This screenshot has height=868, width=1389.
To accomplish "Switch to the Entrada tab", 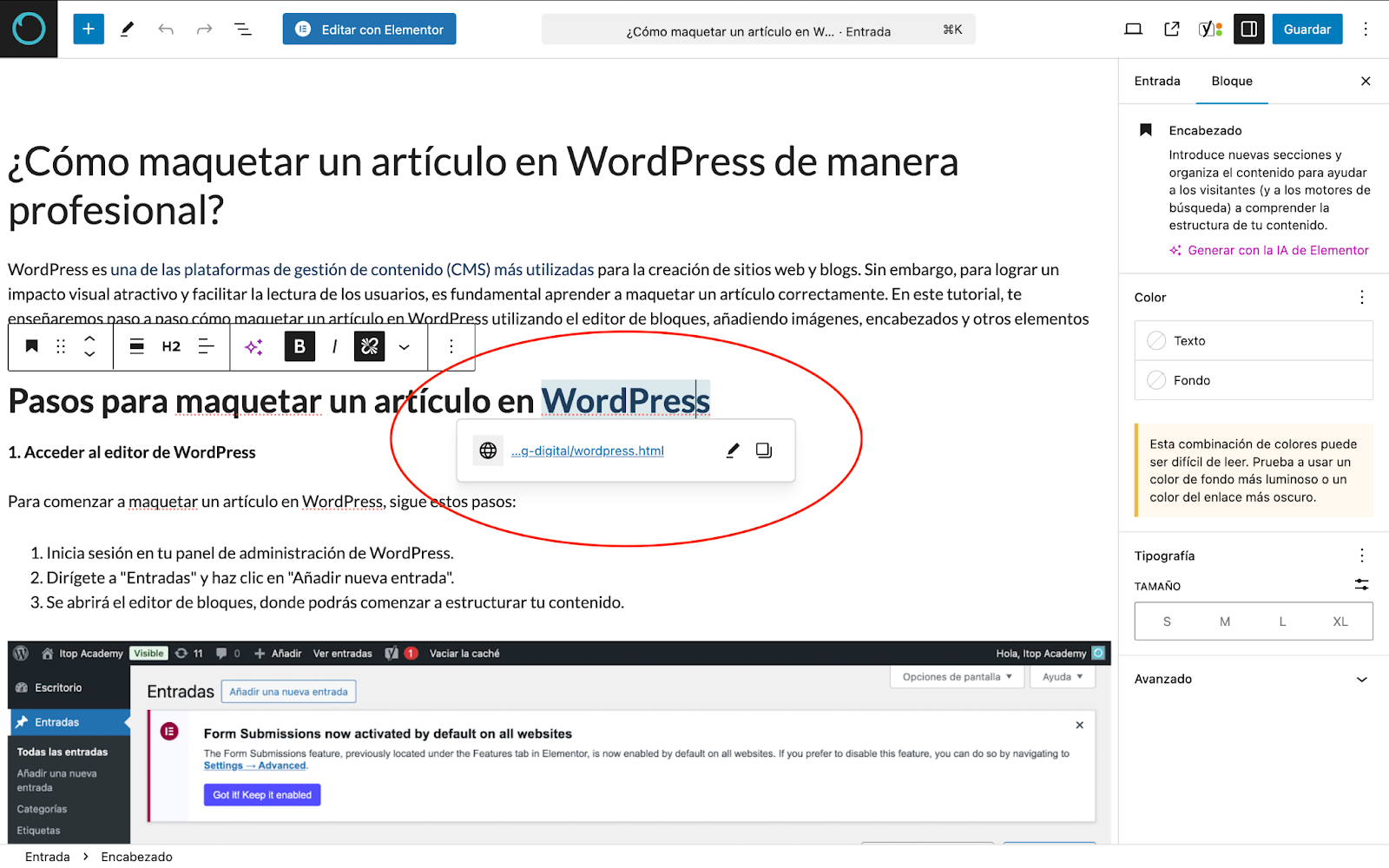I will pos(1157,81).
